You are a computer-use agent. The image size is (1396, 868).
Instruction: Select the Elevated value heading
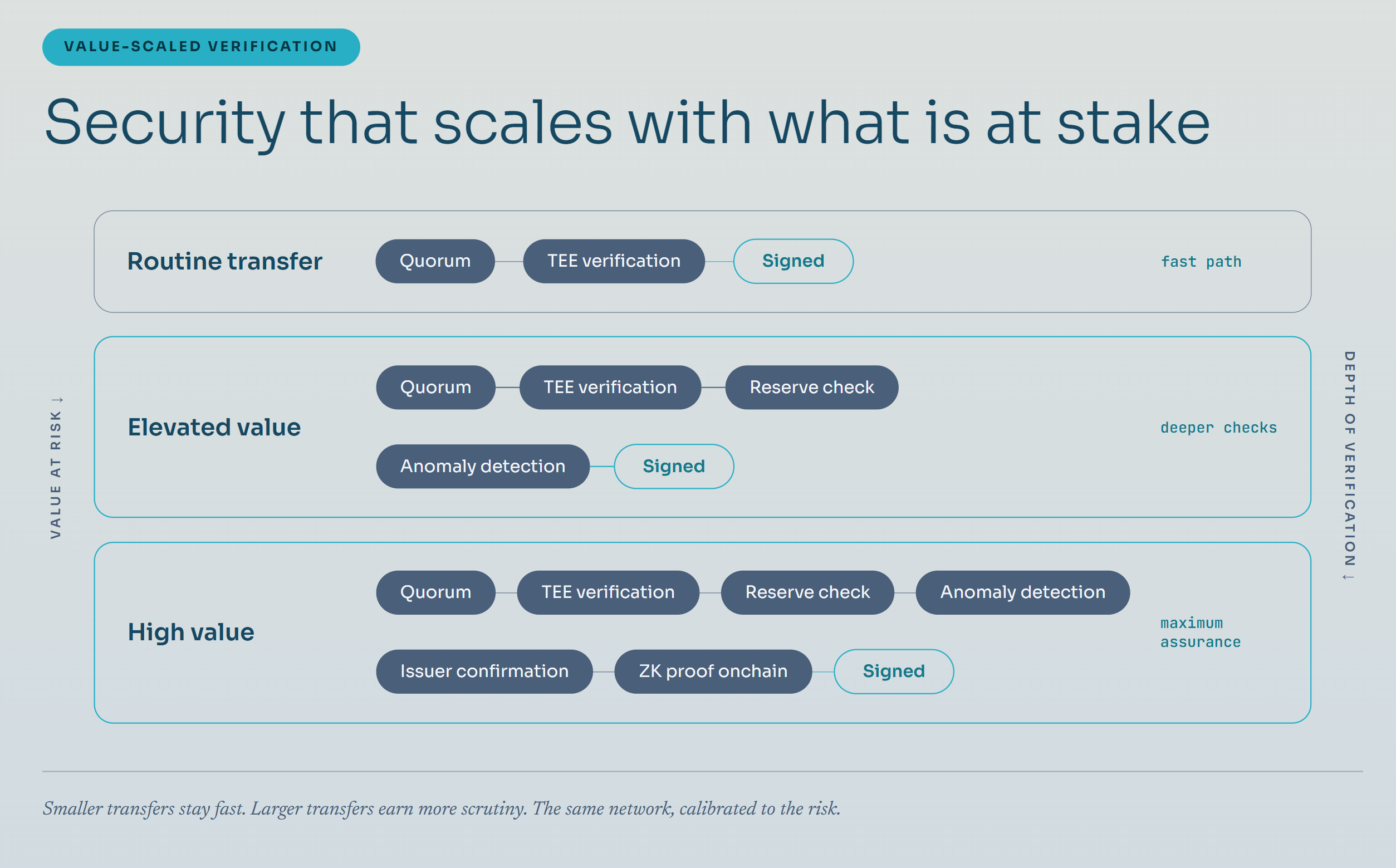(x=214, y=427)
